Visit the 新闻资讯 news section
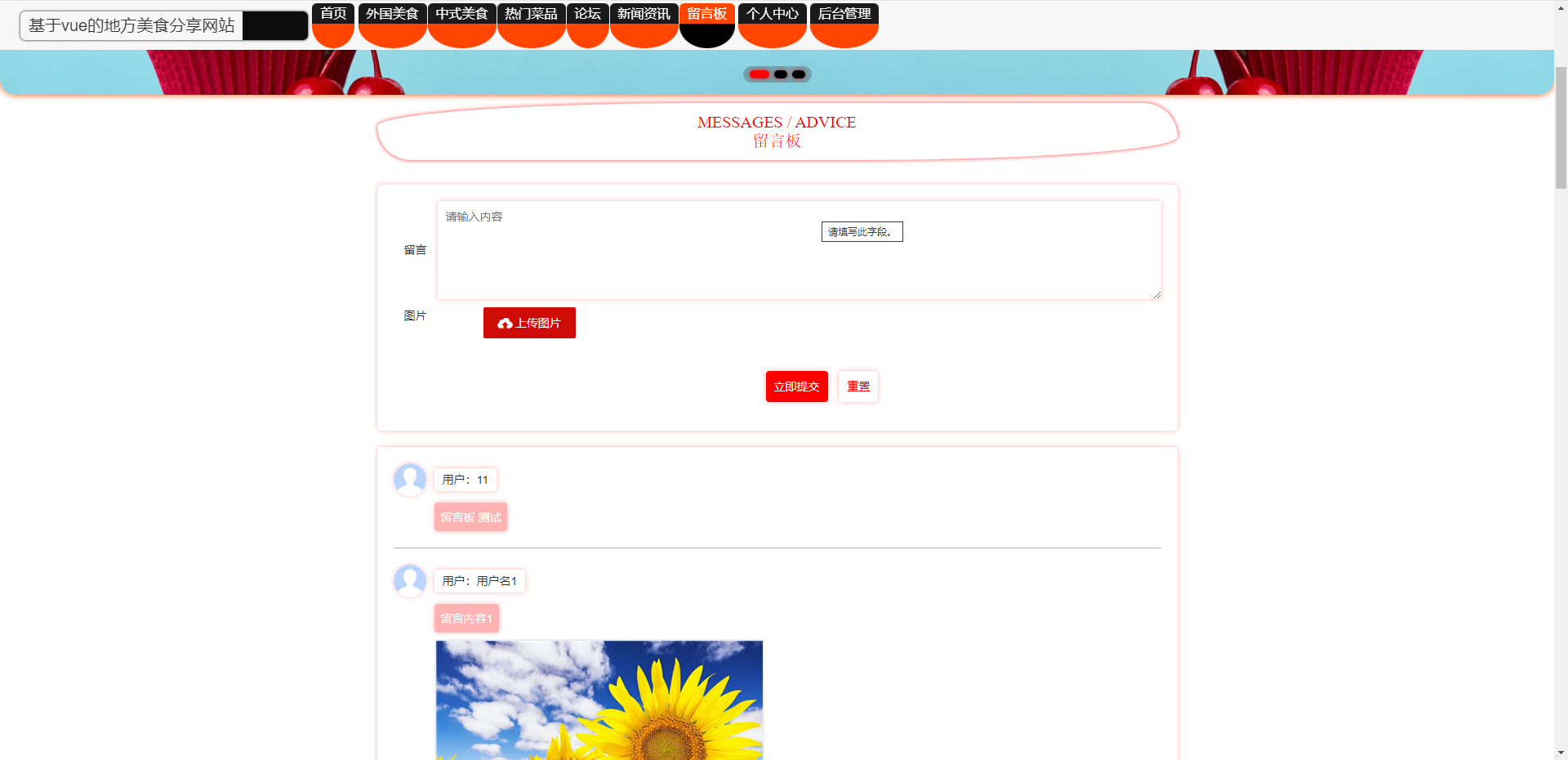 coord(644,14)
